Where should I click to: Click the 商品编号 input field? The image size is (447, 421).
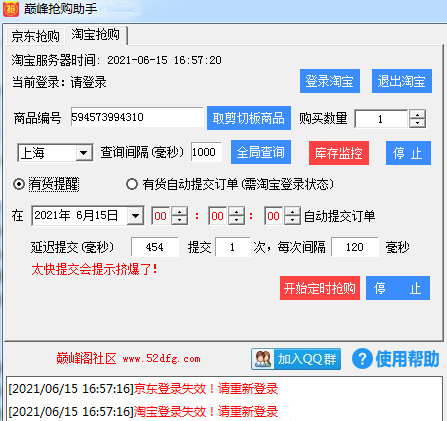tap(137, 117)
